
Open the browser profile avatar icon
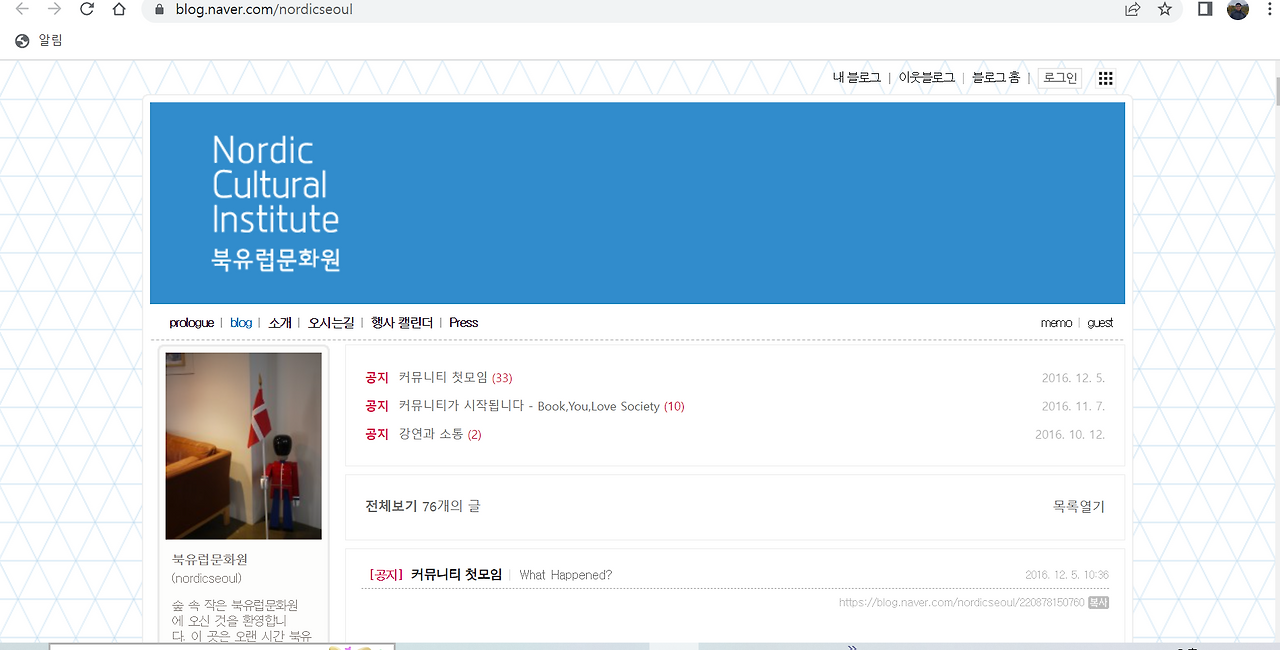1237,10
